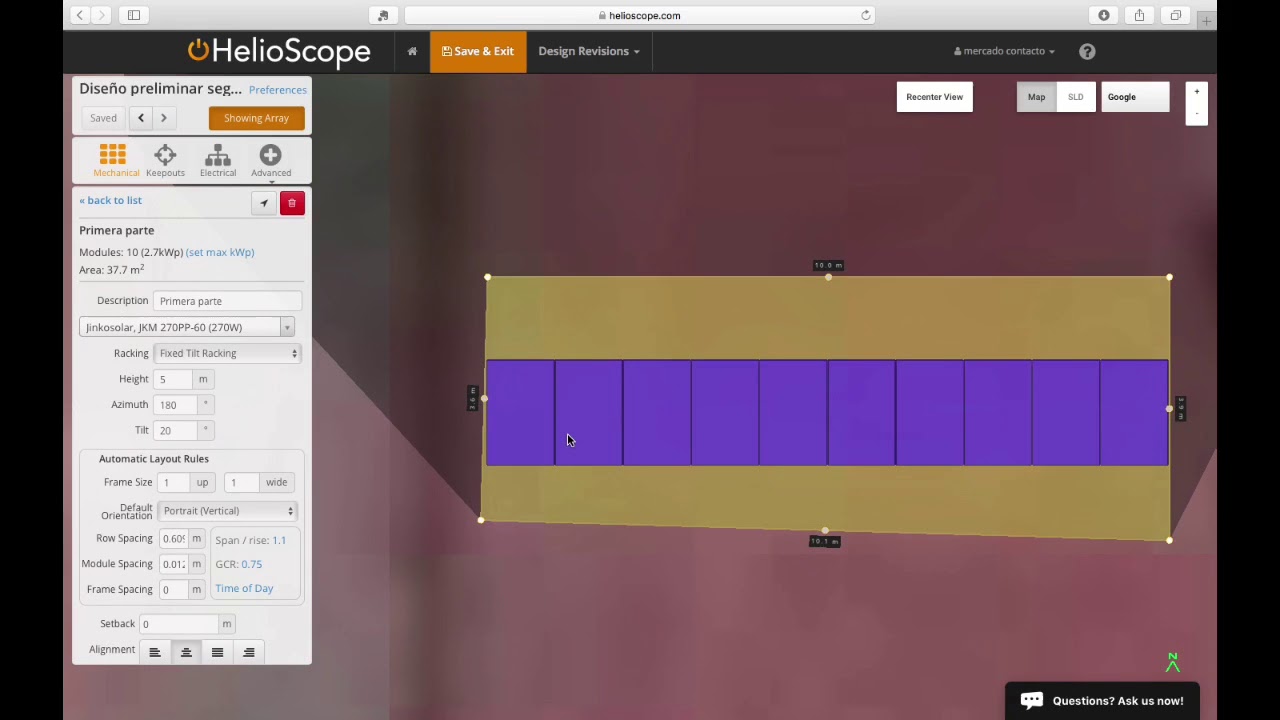
Task: Click Save & Exit button
Action: (x=478, y=51)
